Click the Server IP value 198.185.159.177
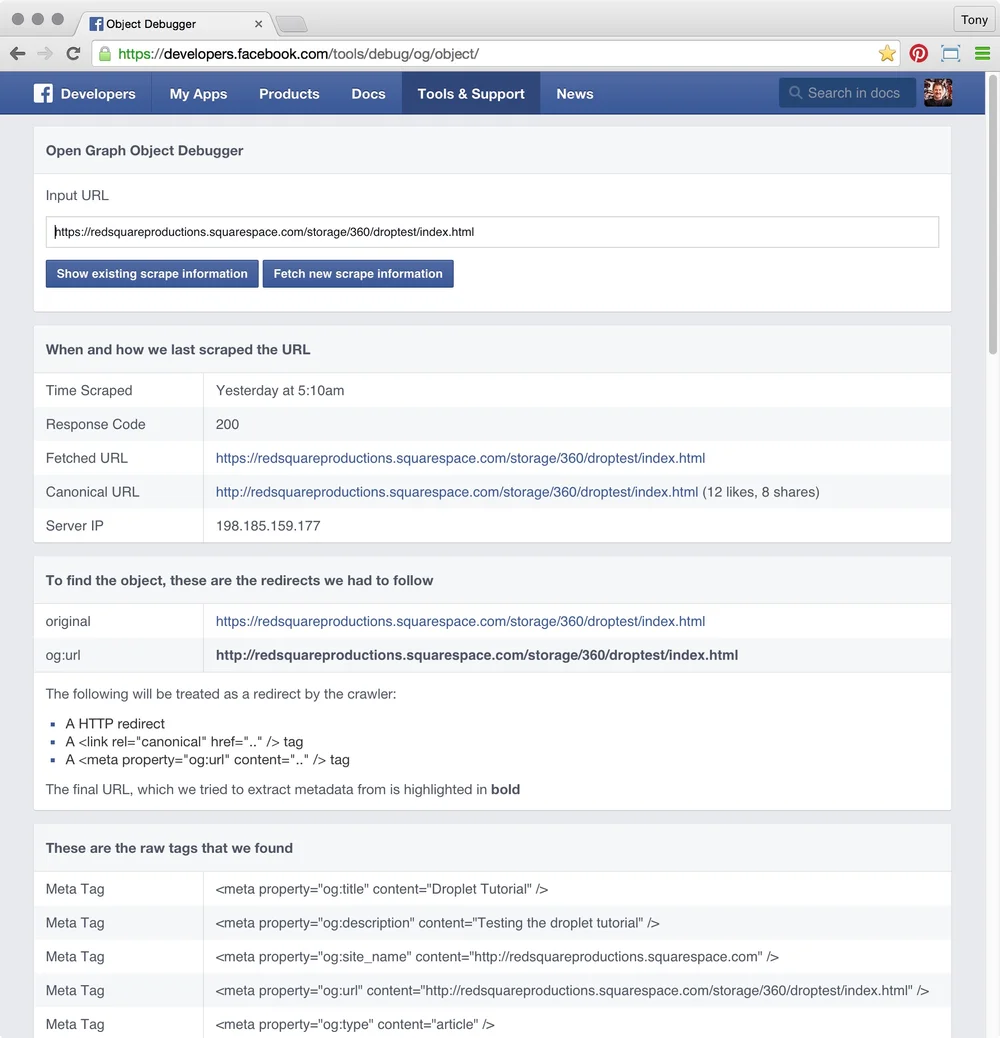 point(268,526)
